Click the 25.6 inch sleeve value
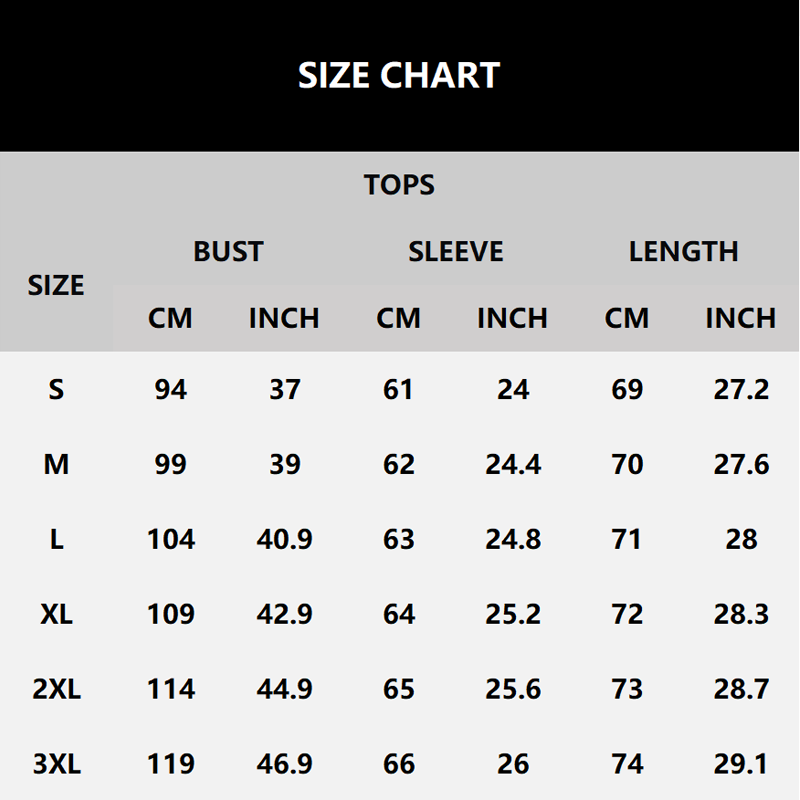The image size is (800, 800). point(512,689)
